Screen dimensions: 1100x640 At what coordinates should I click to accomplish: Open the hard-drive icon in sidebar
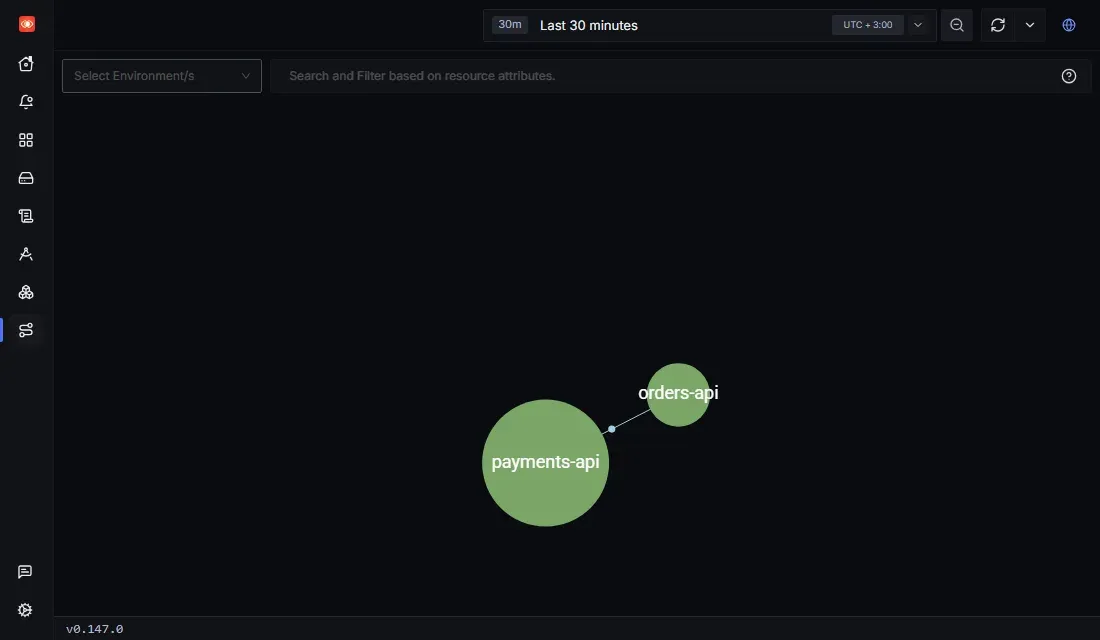click(x=26, y=178)
